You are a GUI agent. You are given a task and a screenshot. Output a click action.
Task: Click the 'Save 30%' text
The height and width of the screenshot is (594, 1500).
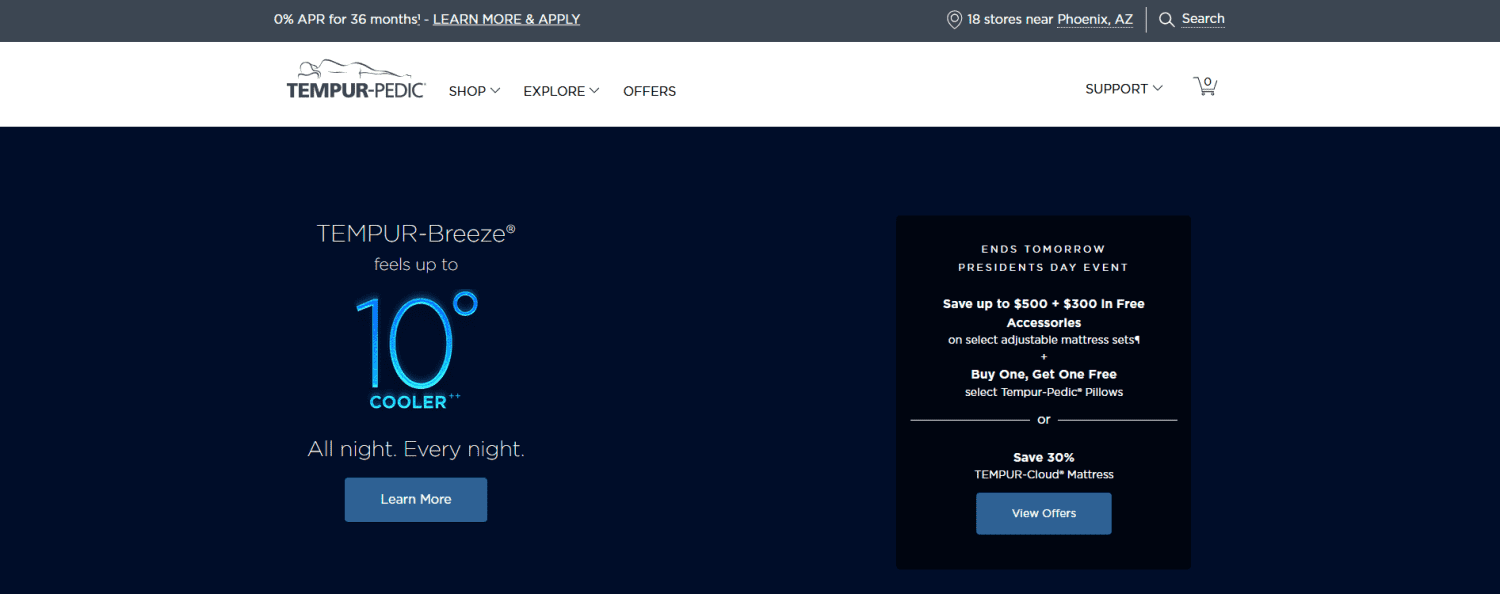pos(1043,457)
